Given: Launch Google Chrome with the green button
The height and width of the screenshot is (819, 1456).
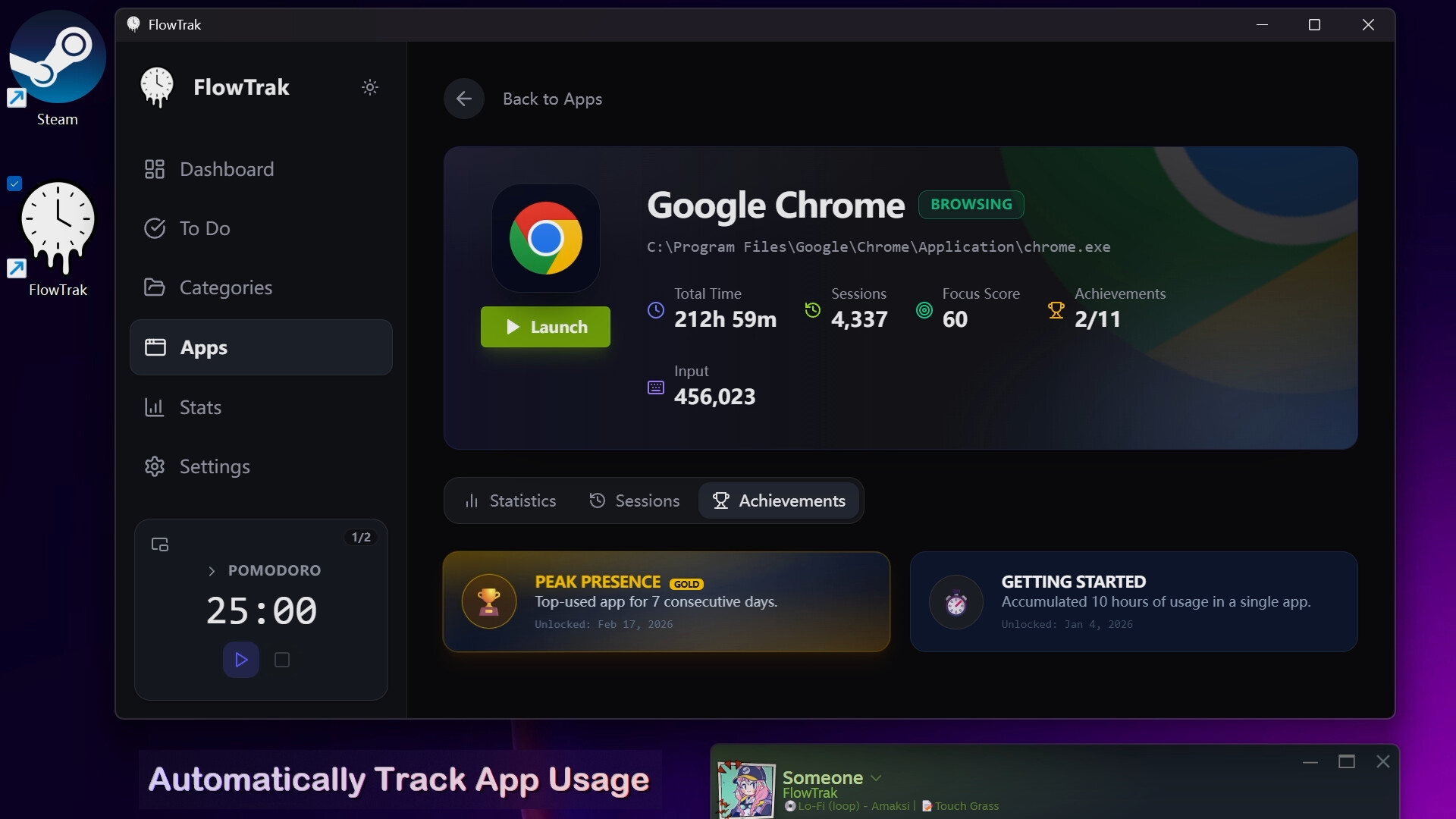Looking at the screenshot, I should [545, 327].
